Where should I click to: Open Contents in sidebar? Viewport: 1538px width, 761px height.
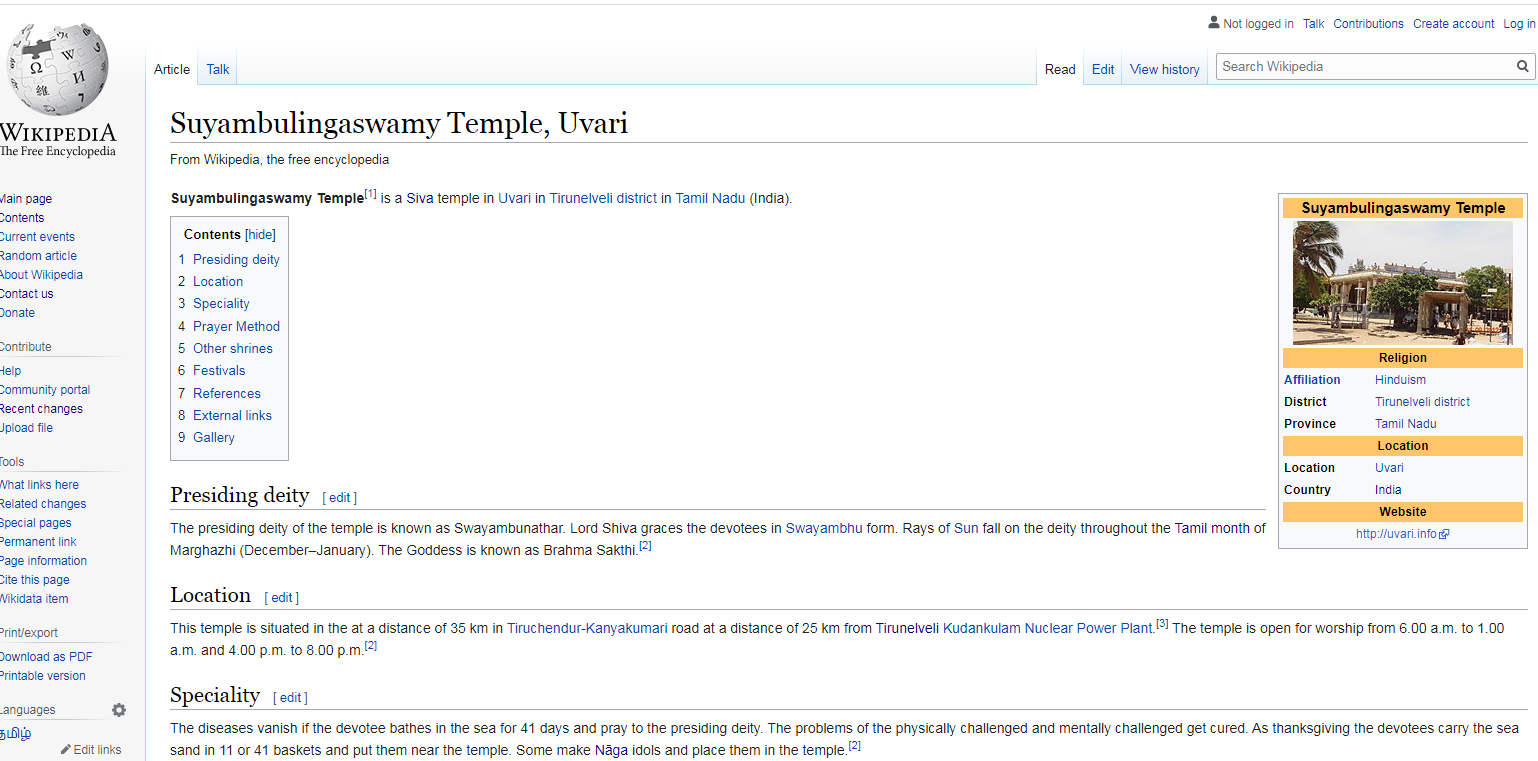coord(22,218)
